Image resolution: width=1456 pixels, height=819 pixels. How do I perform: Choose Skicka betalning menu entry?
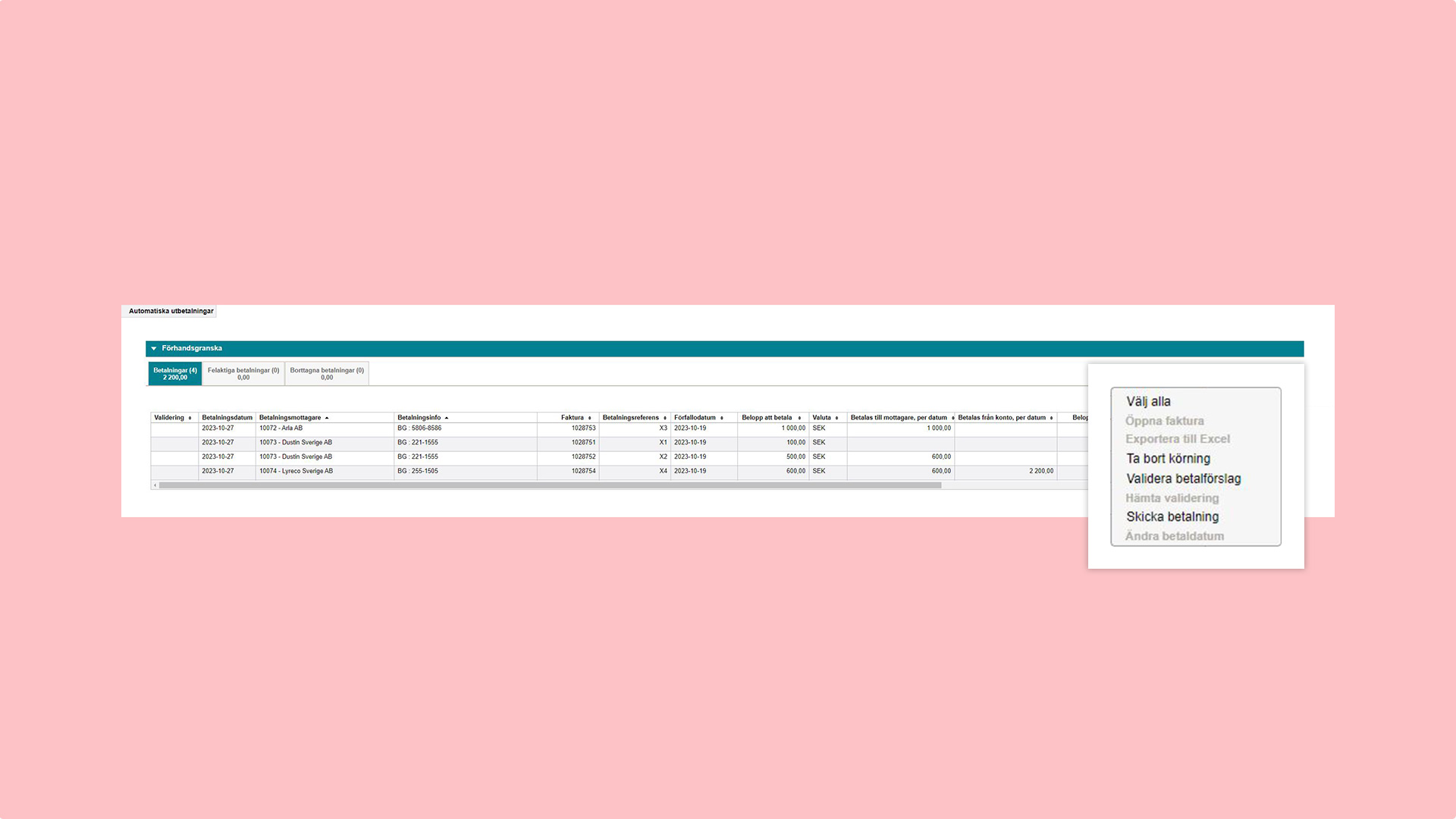(x=1172, y=517)
